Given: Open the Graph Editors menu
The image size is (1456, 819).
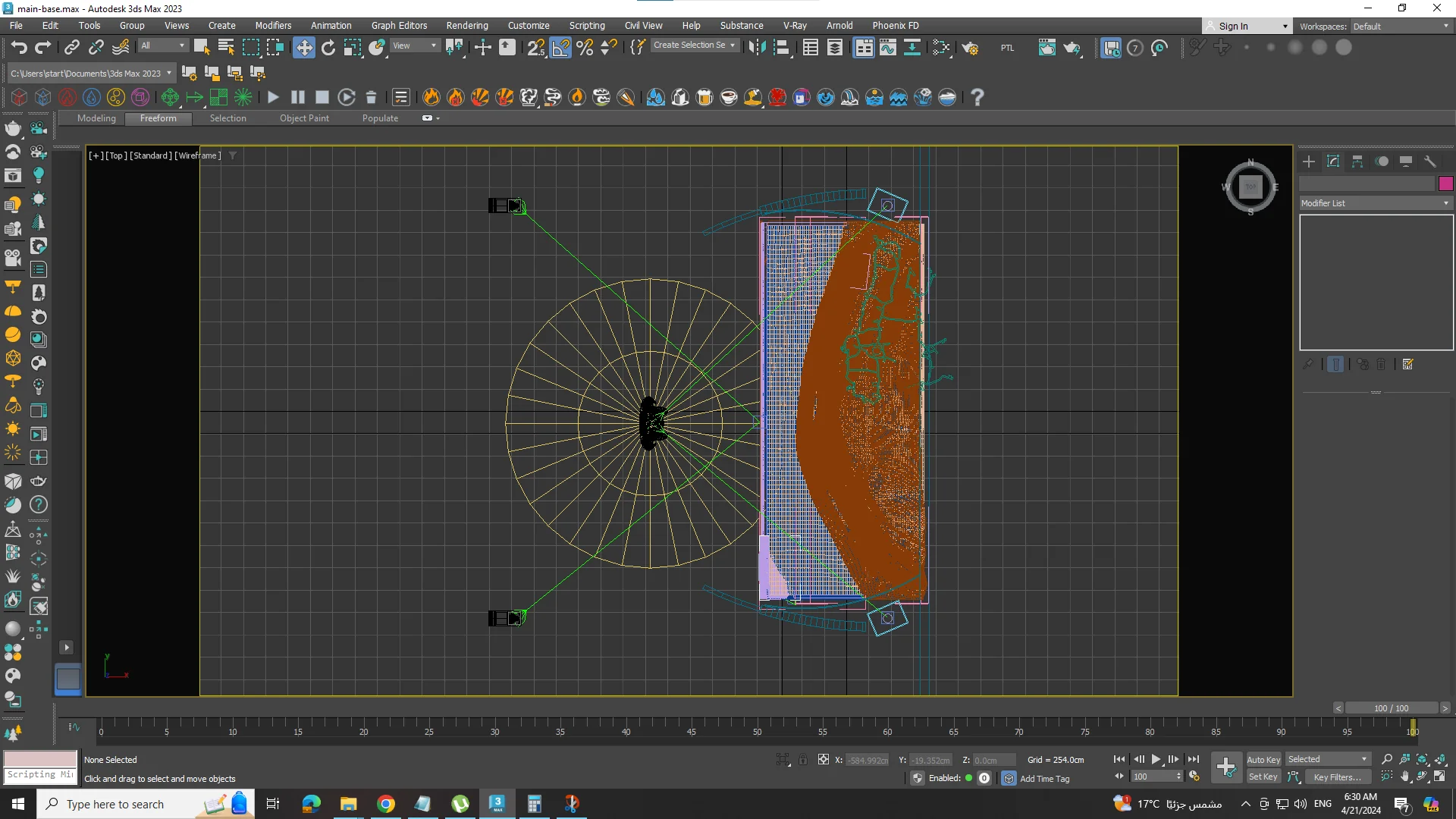Looking at the screenshot, I should point(399,26).
